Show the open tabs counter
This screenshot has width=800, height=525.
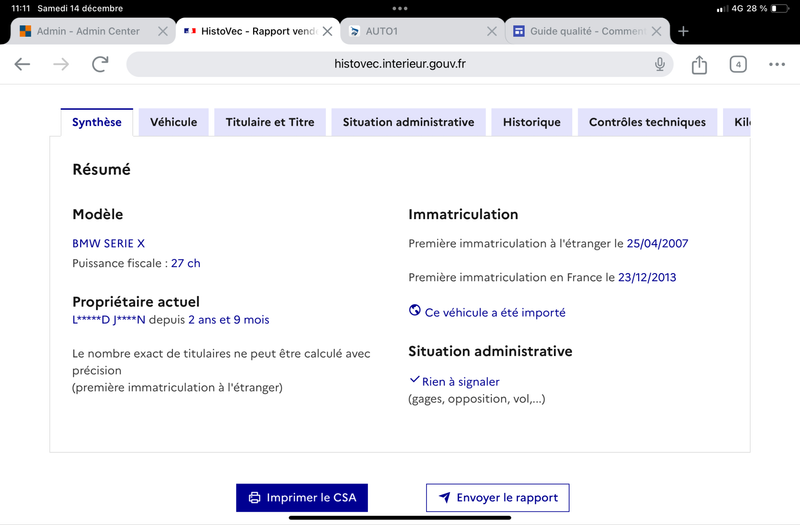pyautogui.click(x=738, y=64)
